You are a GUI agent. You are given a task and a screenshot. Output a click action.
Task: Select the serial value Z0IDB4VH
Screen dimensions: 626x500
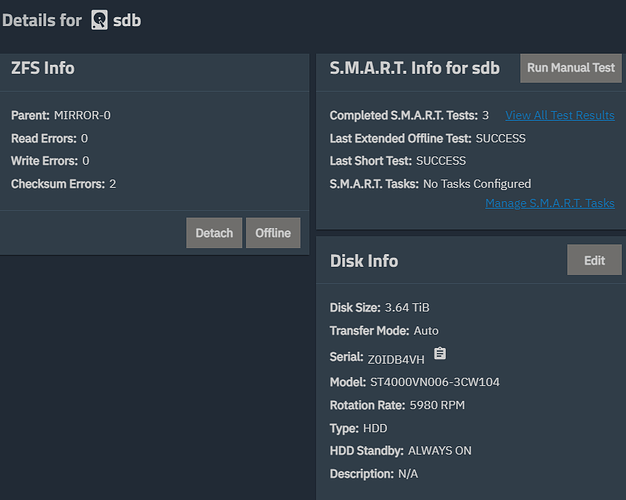396,359
